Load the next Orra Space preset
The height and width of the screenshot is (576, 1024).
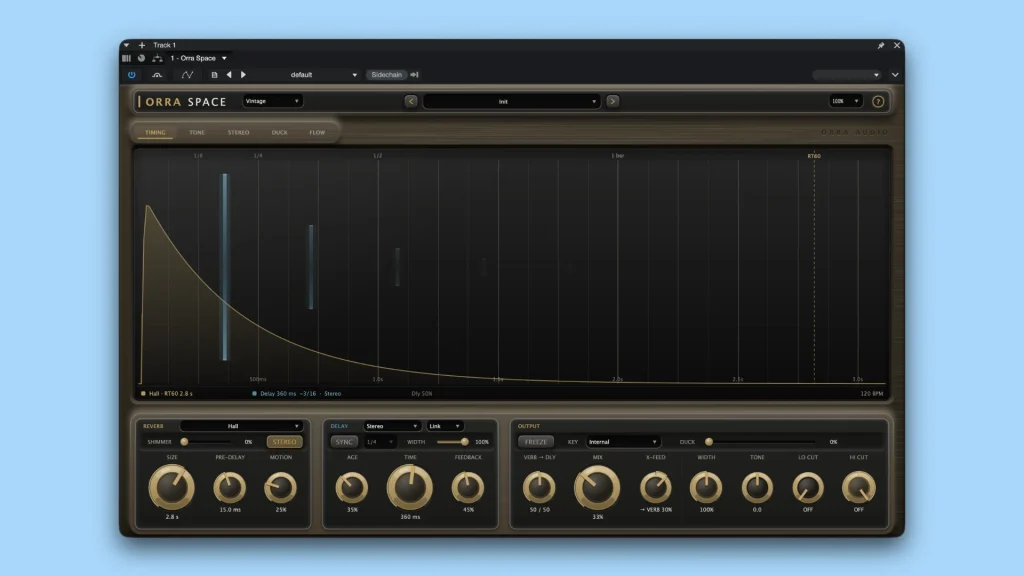tap(613, 101)
